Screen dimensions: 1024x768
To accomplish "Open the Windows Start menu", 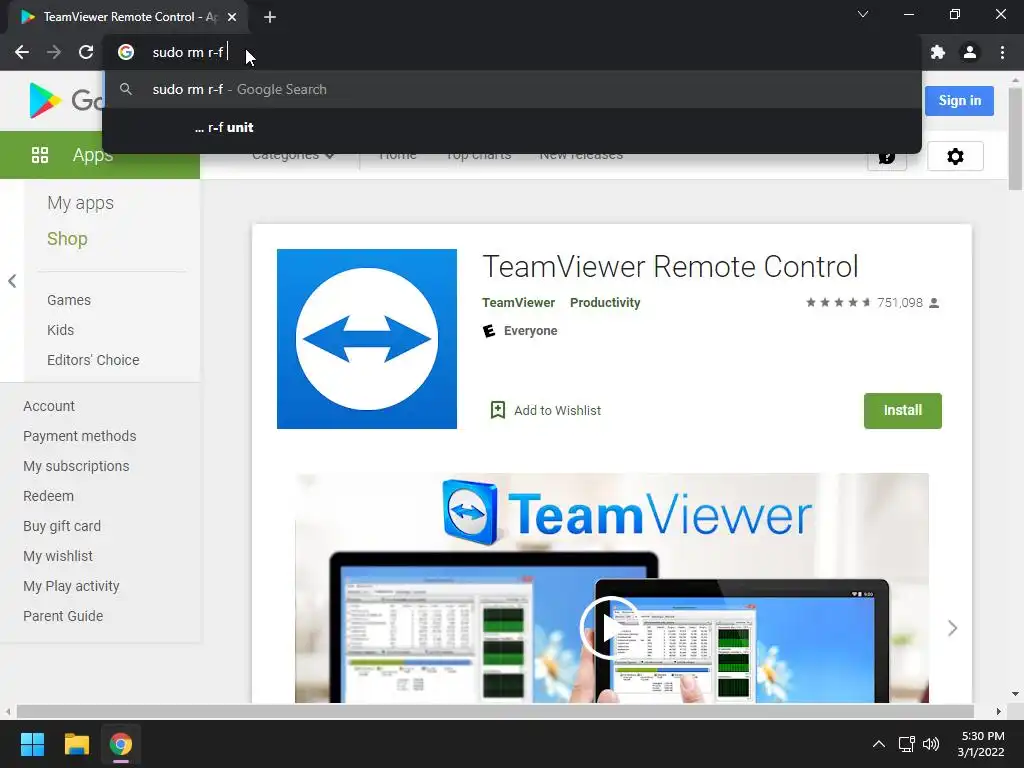I will pyautogui.click(x=32, y=744).
